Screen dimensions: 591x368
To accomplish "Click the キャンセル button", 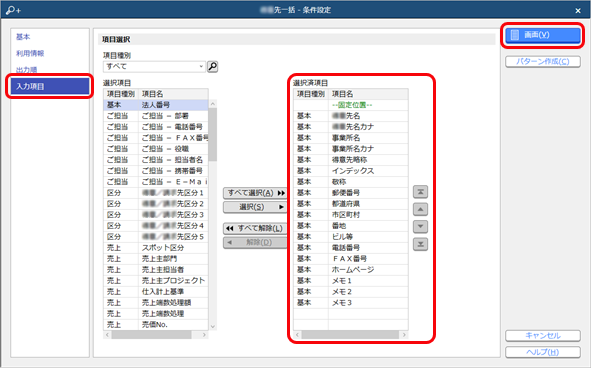I will coord(543,336).
